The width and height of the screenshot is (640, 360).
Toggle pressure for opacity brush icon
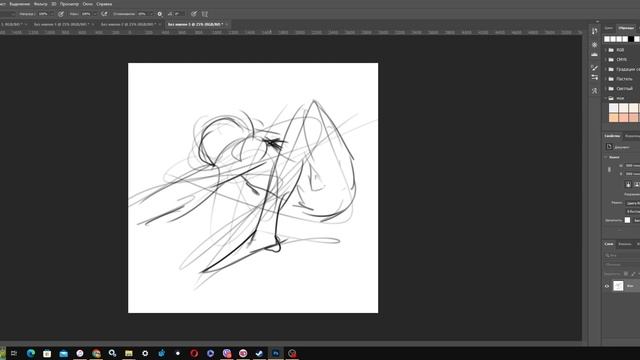coord(61,14)
